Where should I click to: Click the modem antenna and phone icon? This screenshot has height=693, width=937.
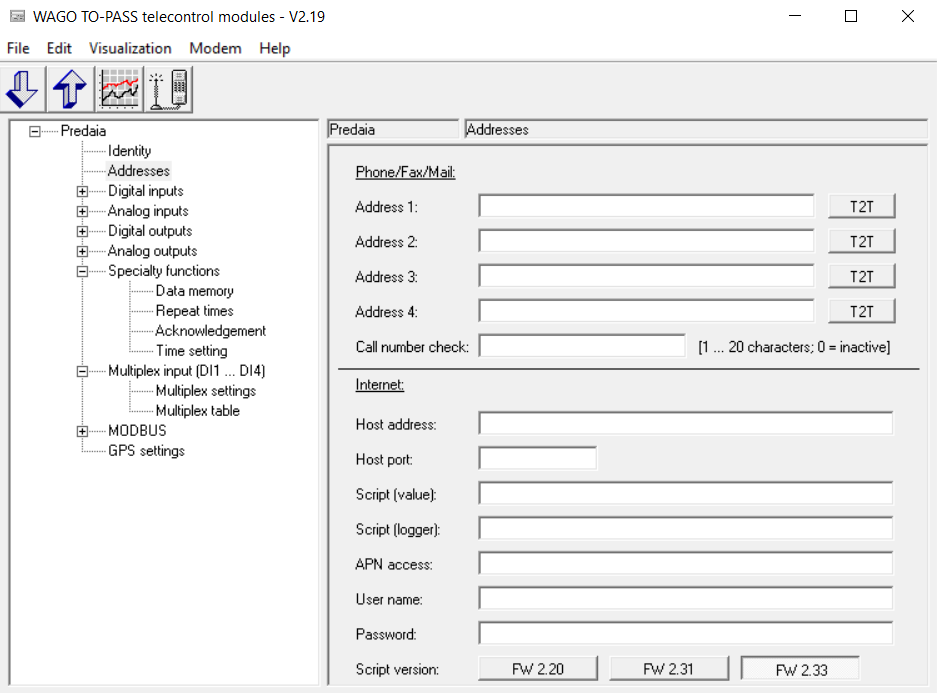pyautogui.click(x=169, y=89)
